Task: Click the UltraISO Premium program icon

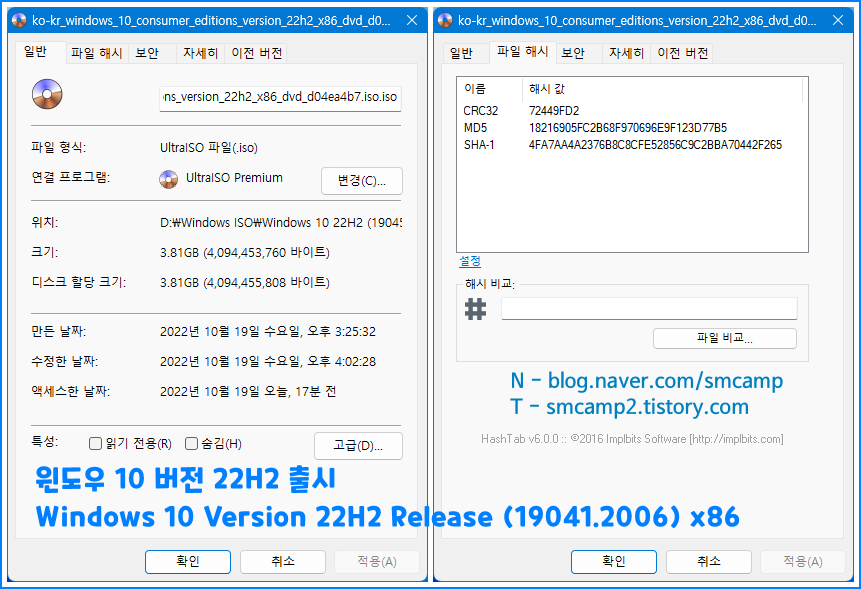Action: coord(169,179)
